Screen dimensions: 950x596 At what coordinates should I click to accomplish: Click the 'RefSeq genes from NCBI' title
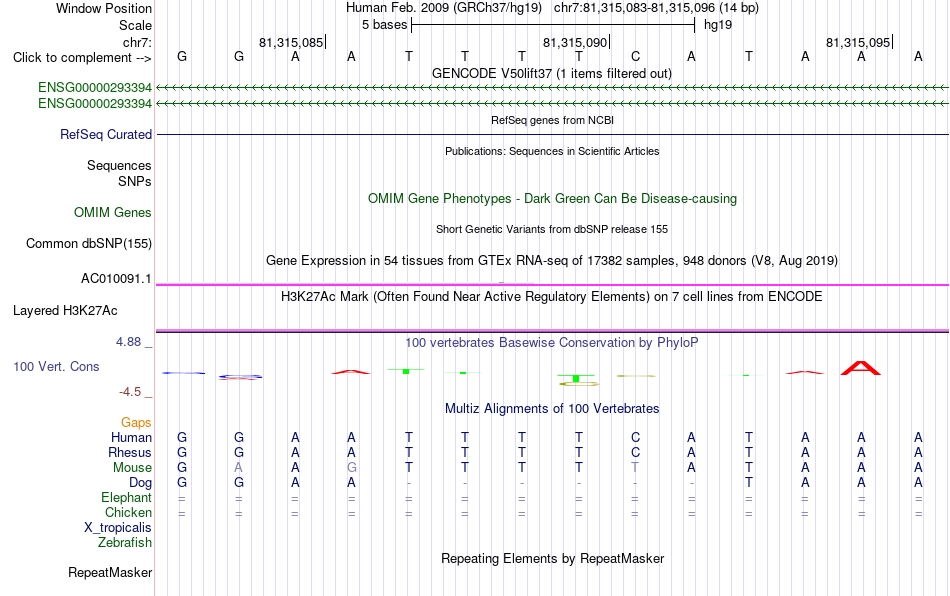tap(552, 120)
